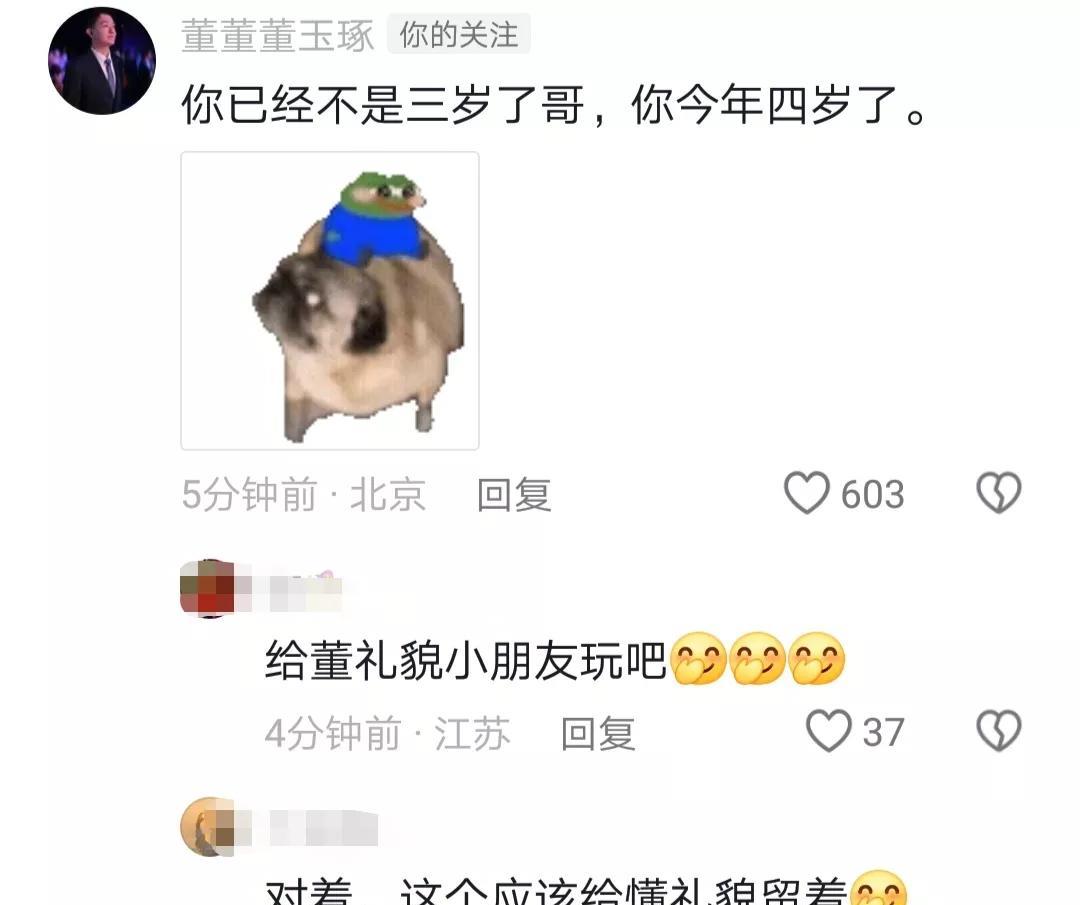The image size is (1080, 905).
Task: Tap the 37 like count
Action: [884, 732]
